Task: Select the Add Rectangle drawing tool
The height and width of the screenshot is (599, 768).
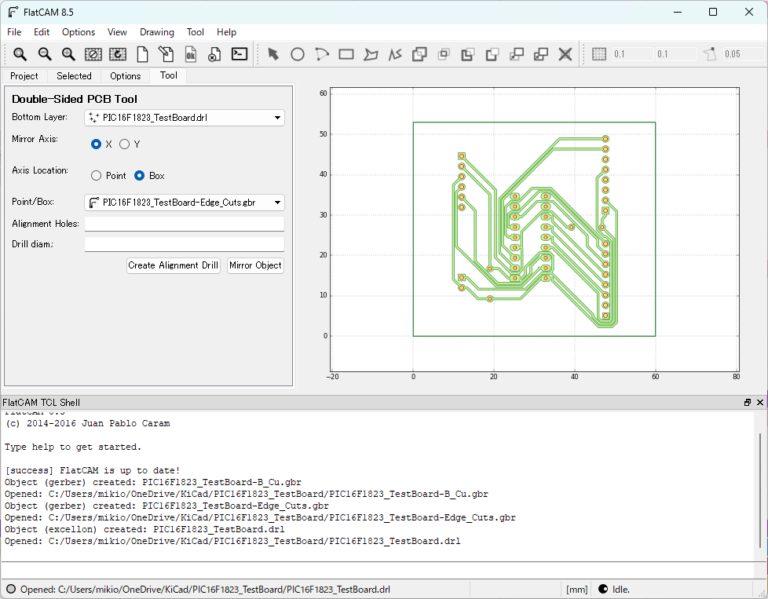Action: 346,54
